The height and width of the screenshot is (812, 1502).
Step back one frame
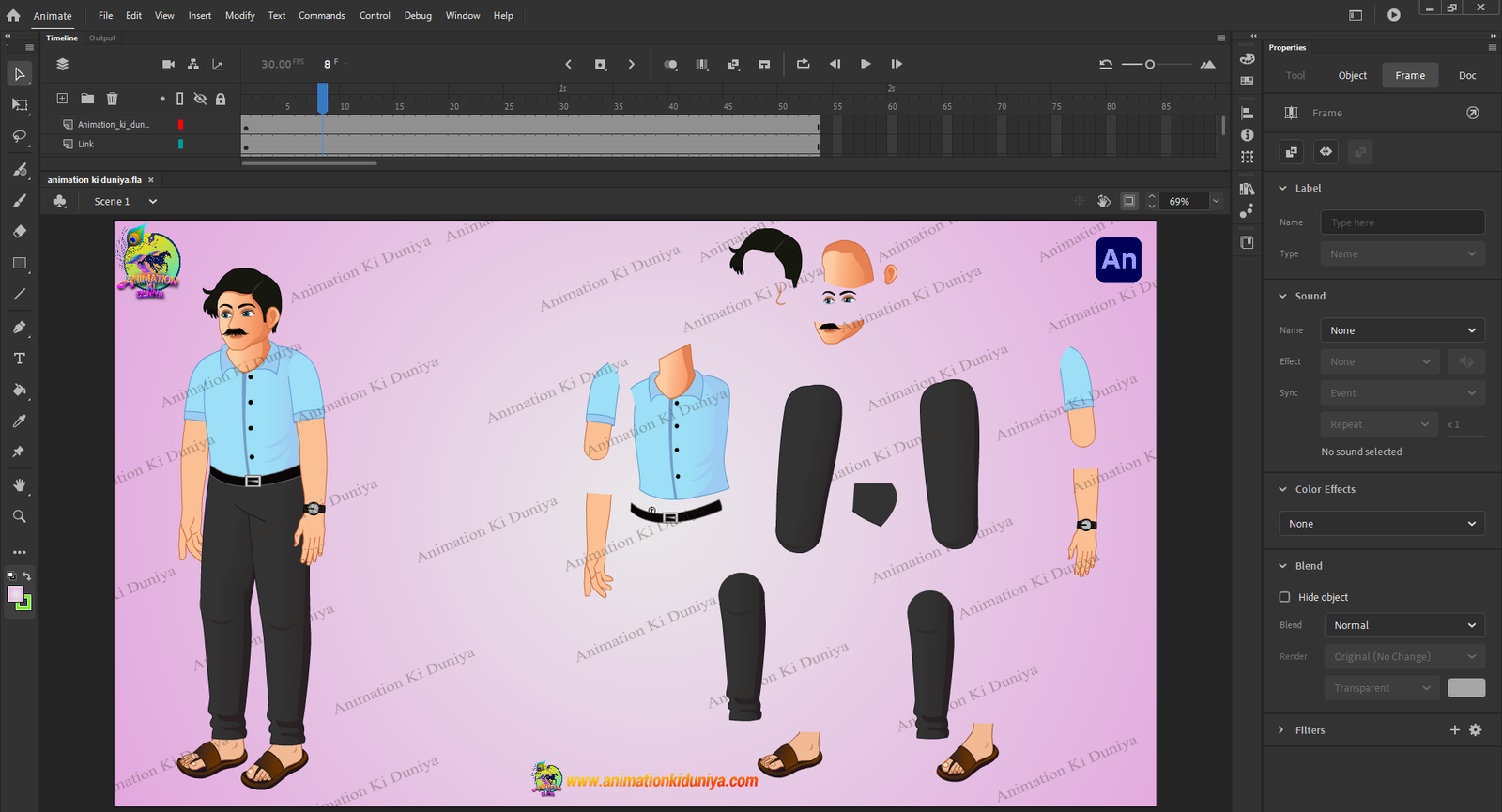[835, 64]
